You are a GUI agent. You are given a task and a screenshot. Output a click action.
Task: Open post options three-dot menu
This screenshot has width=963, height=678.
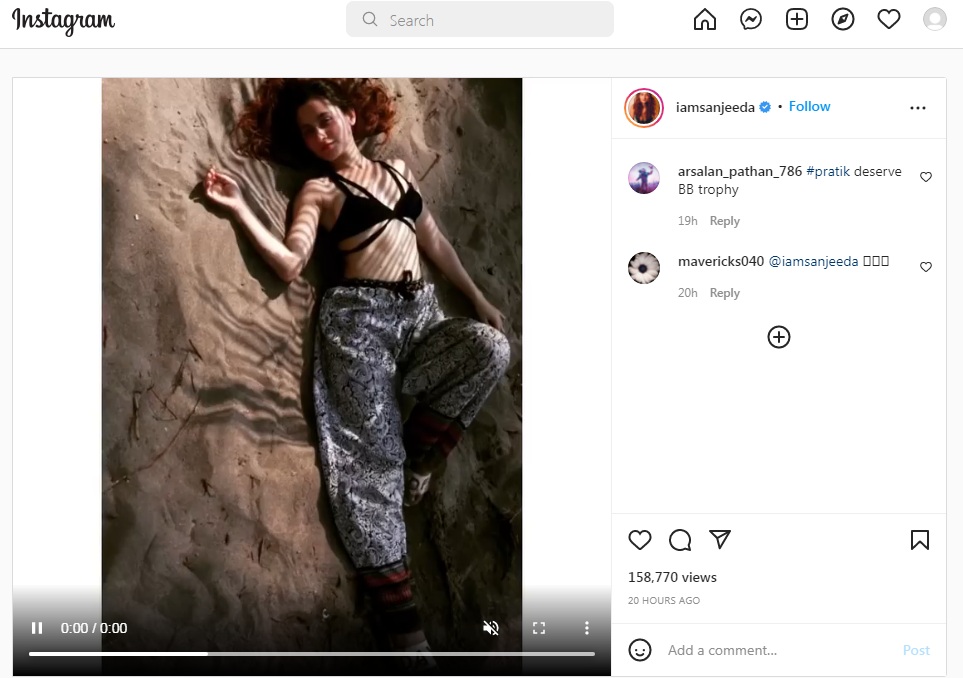(x=918, y=108)
